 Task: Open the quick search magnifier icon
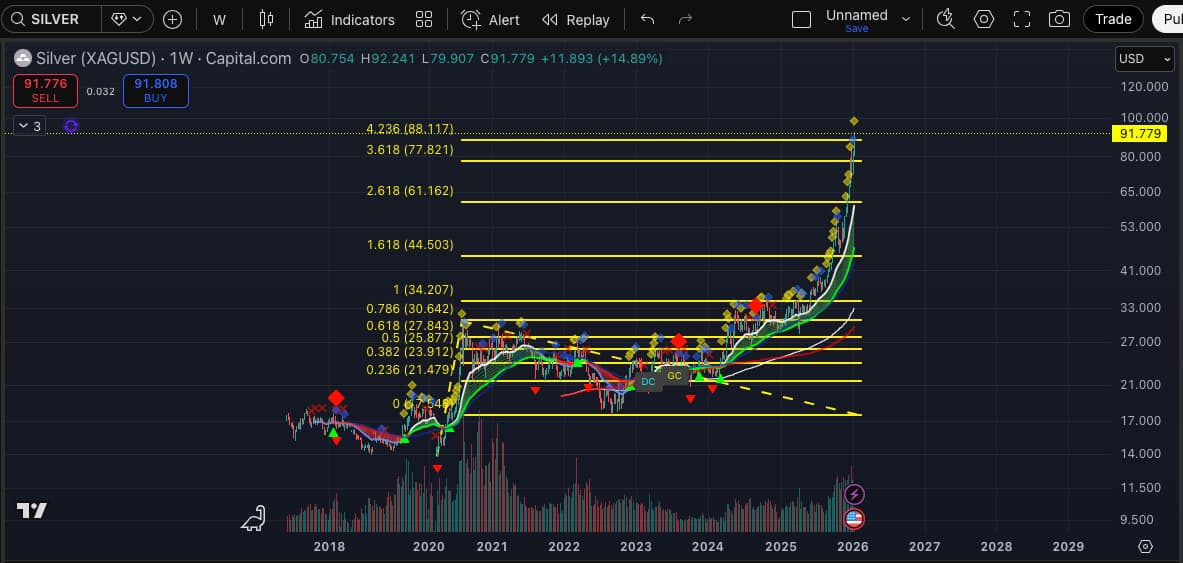[x=945, y=19]
